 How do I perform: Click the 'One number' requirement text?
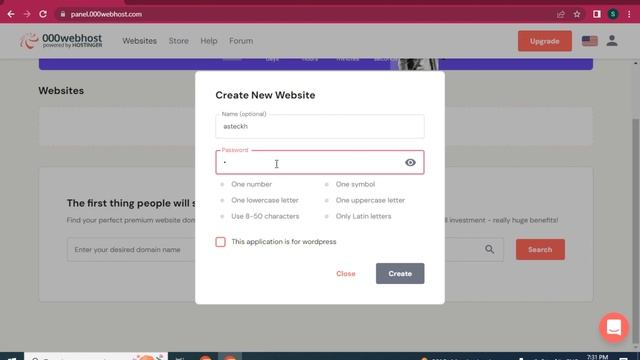coord(251,184)
